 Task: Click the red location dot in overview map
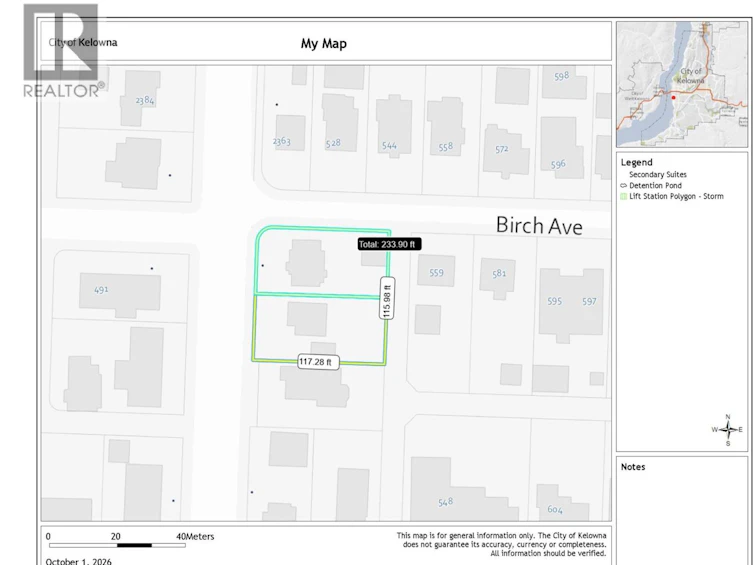point(673,97)
